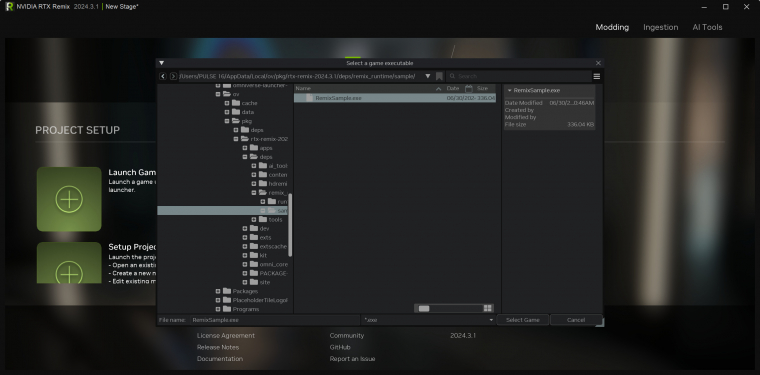This screenshot has height=375, width=760.
Task: Expand the hdremi folder
Action: pos(254,184)
